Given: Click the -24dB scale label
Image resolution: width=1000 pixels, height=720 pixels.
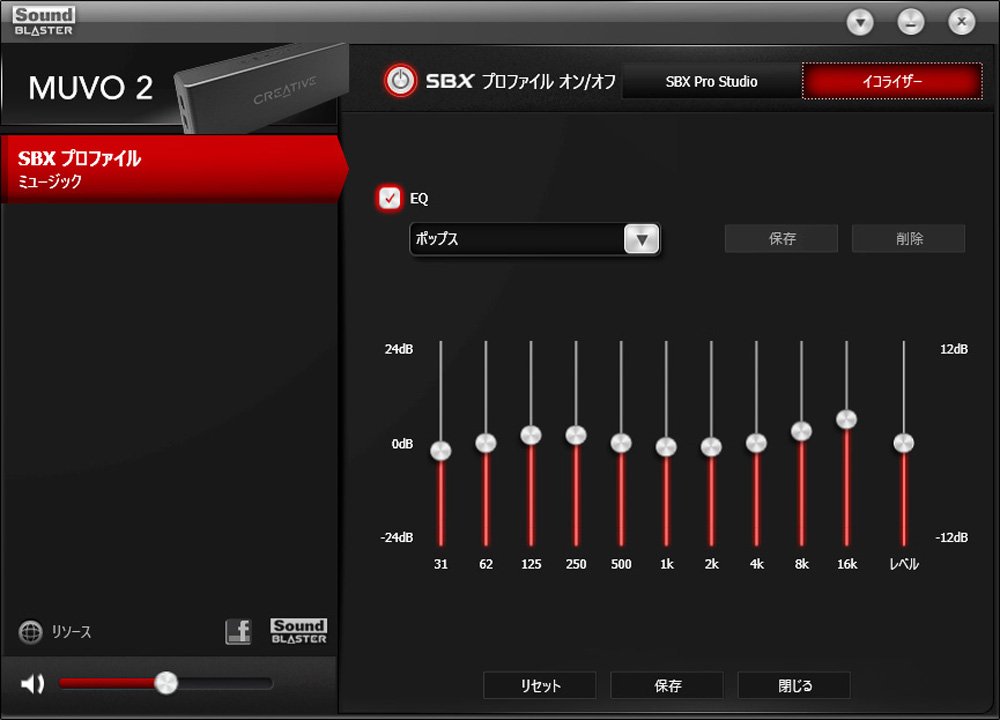Looking at the screenshot, I should (397, 538).
